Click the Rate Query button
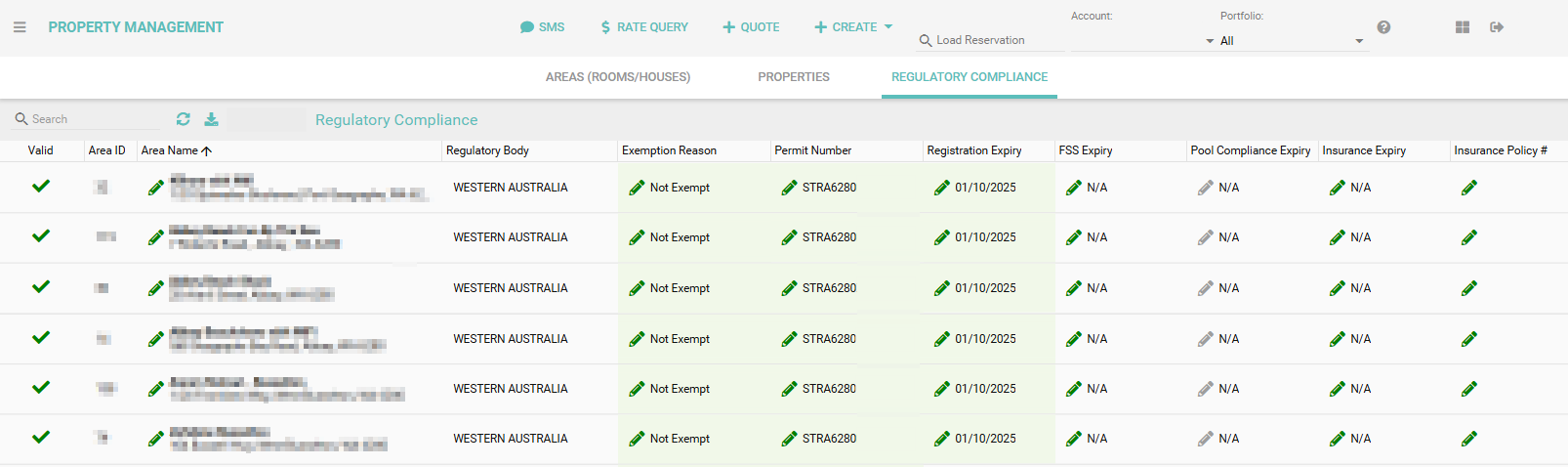The width and height of the screenshot is (1568, 467). pyautogui.click(x=643, y=27)
